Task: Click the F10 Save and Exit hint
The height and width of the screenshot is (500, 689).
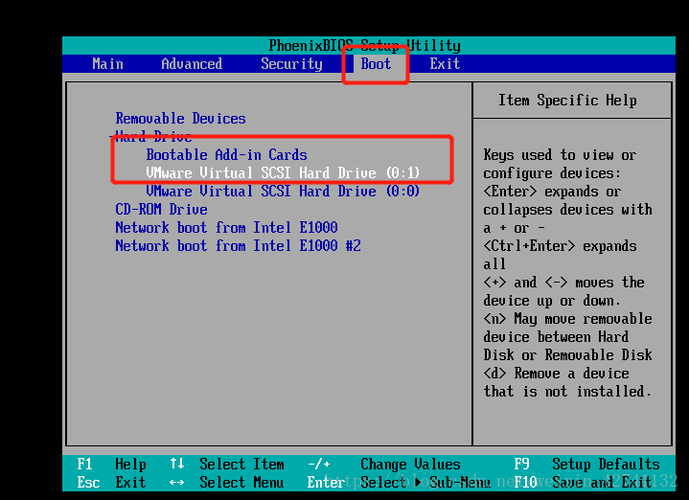Action: tap(583, 482)
